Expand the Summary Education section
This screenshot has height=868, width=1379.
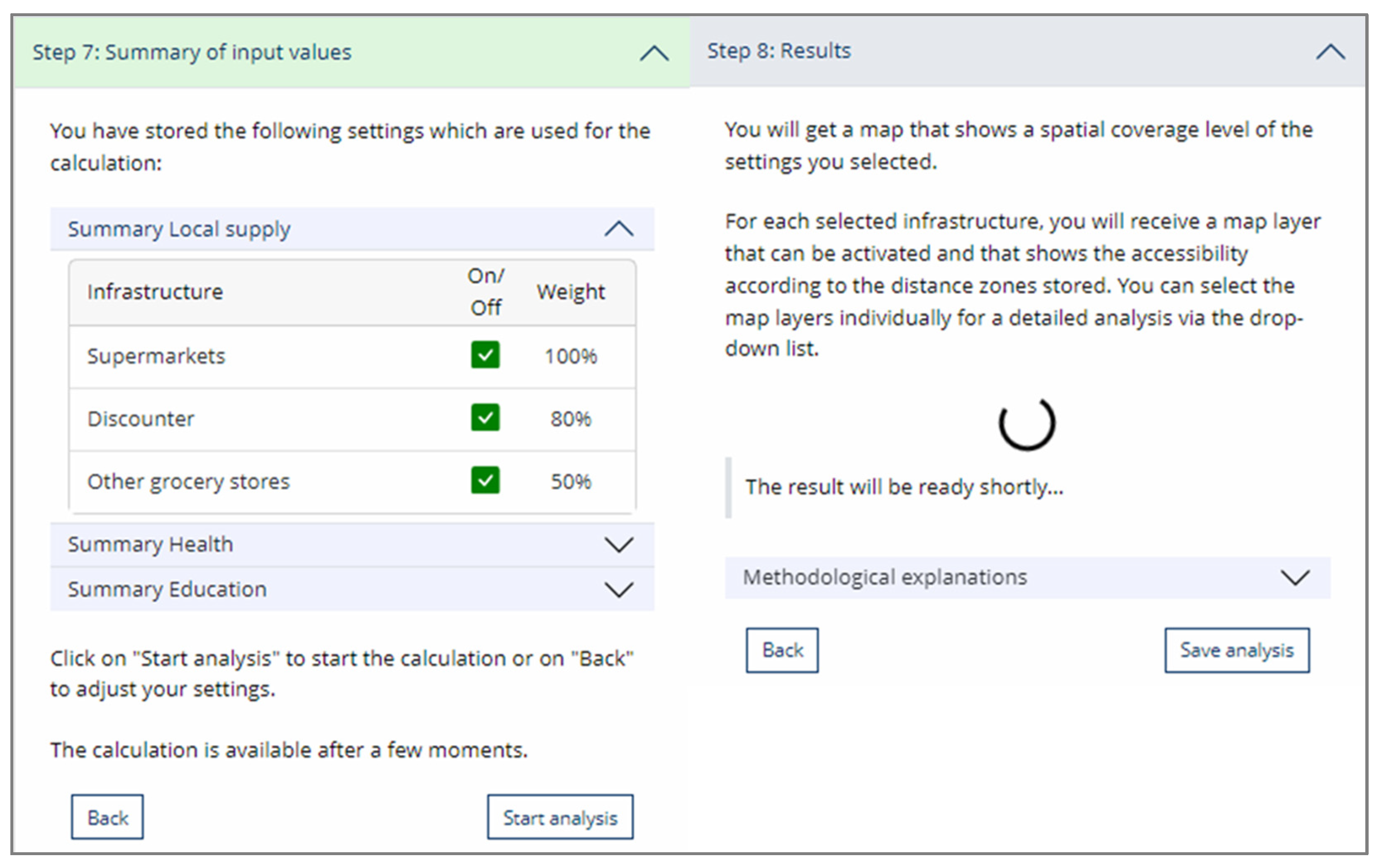[x=618, y=589]
